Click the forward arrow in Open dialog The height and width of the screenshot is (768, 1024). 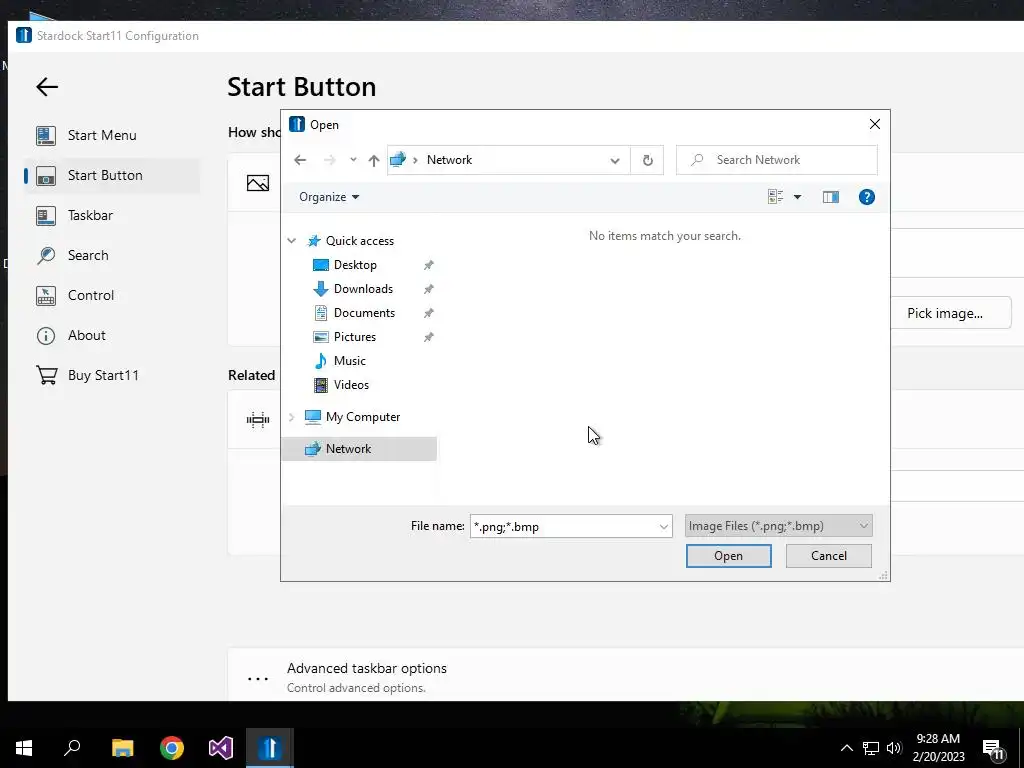(330, 160)
